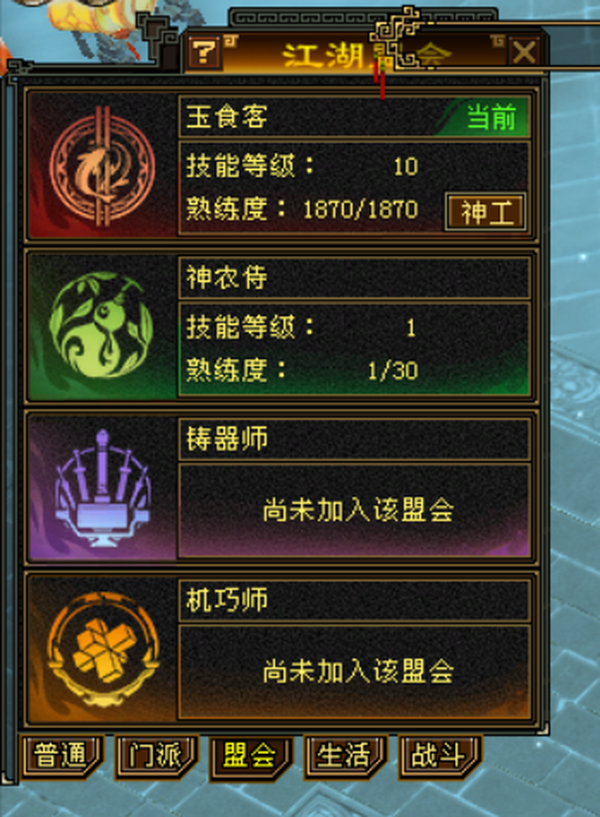
Task: Select the 铸器师 title row
Action: point(355,439)
